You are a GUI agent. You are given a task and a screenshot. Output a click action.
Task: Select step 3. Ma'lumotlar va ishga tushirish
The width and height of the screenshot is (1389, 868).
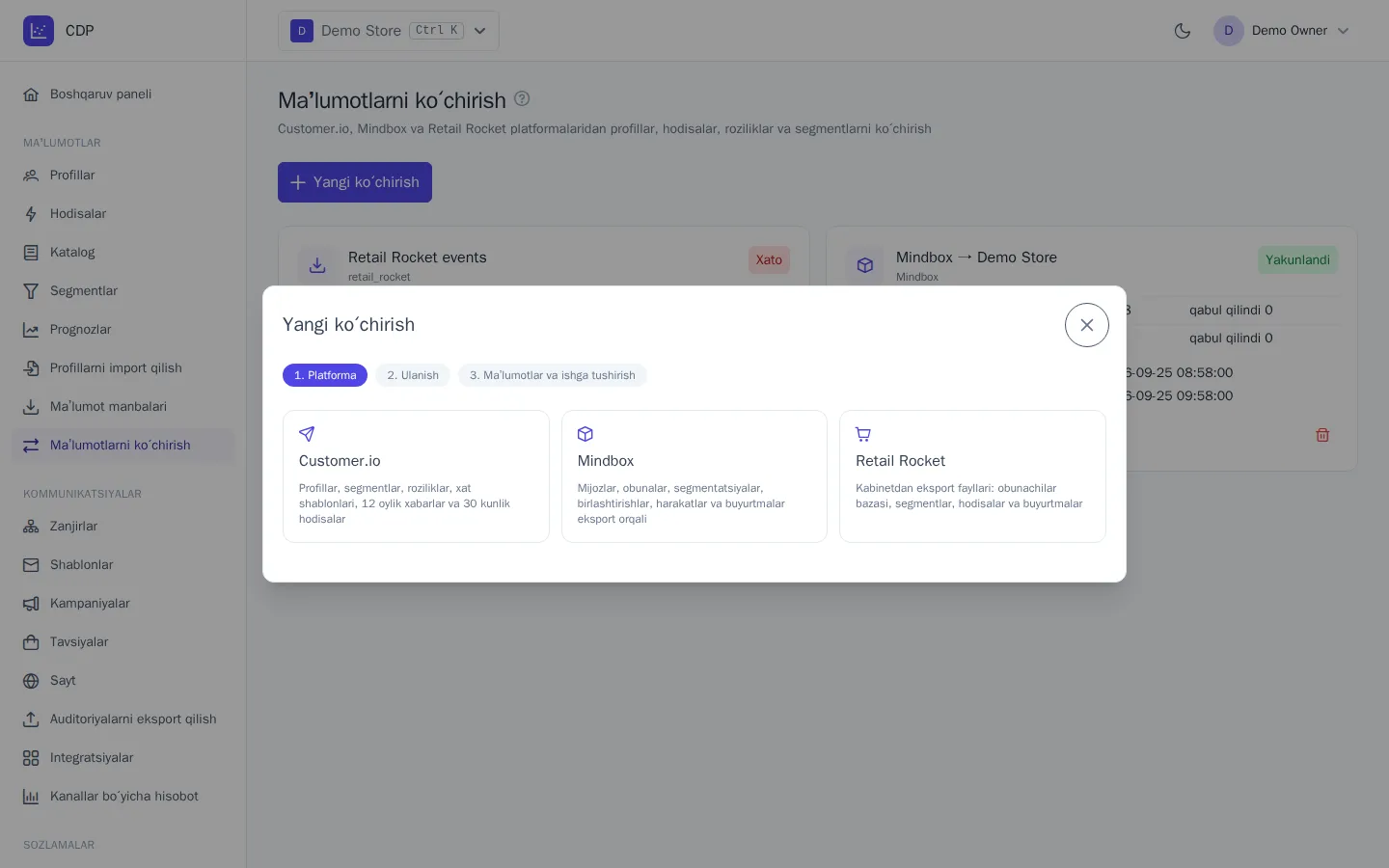pyautogui.click(x=553, y=375)
